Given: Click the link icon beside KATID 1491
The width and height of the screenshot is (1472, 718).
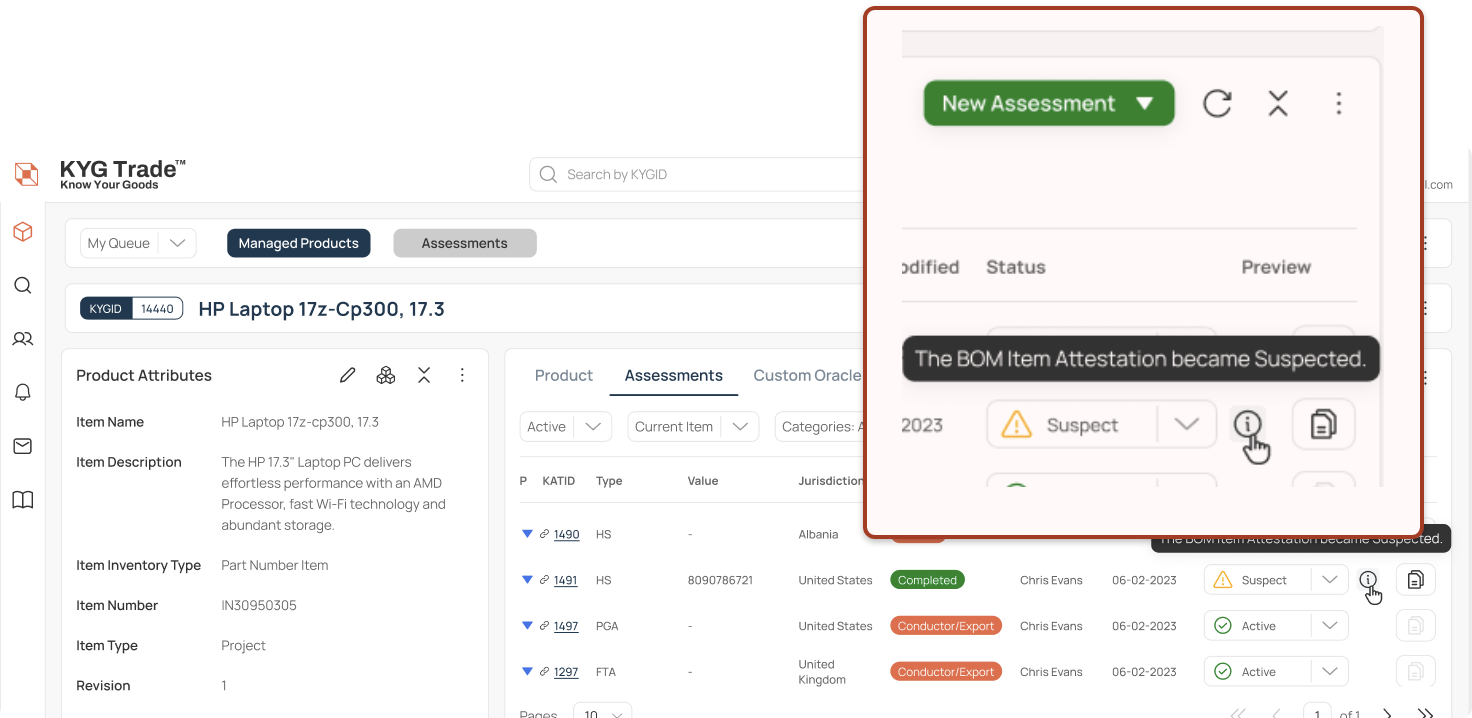Looking at the screenshot, I should pyautogui.click(x=544, y=580).
